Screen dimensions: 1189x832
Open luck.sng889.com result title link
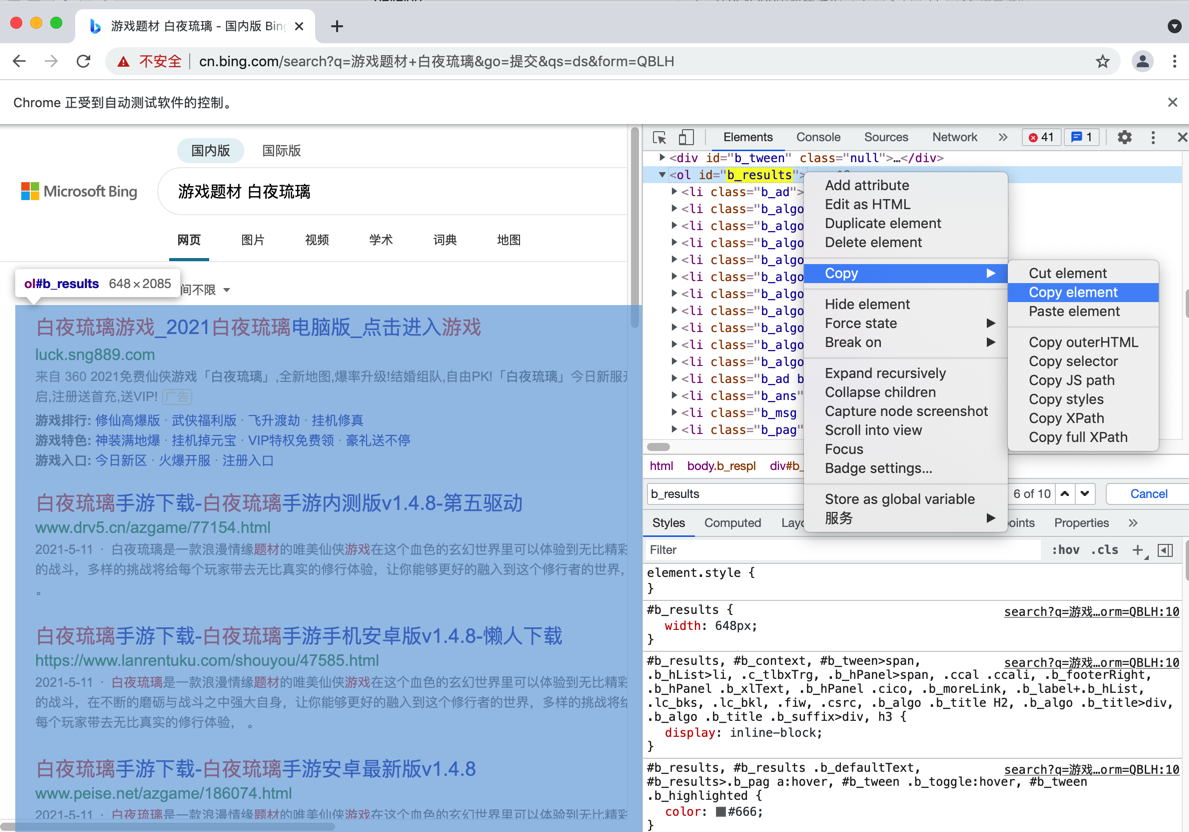click(258, 327)
